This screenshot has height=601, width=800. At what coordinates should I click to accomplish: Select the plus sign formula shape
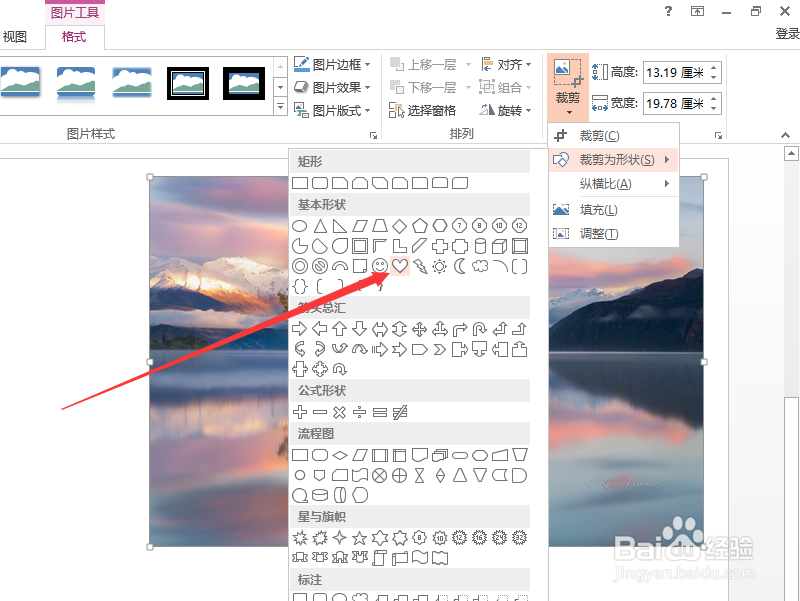[x=300, y=412]
